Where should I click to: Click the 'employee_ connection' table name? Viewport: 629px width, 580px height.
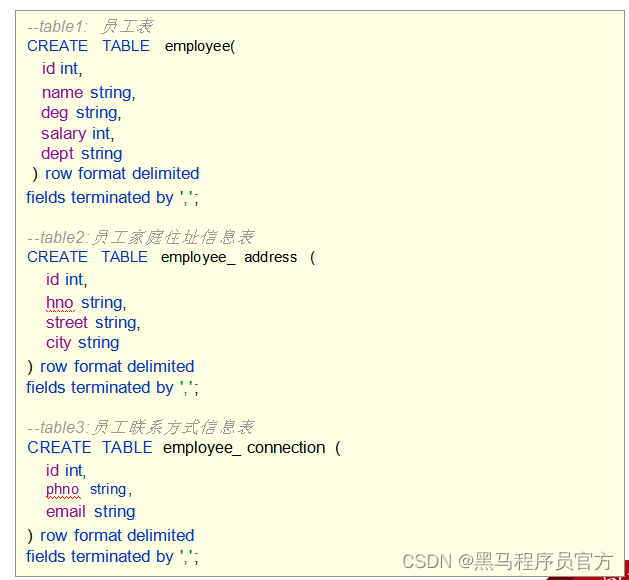[244, 448]
